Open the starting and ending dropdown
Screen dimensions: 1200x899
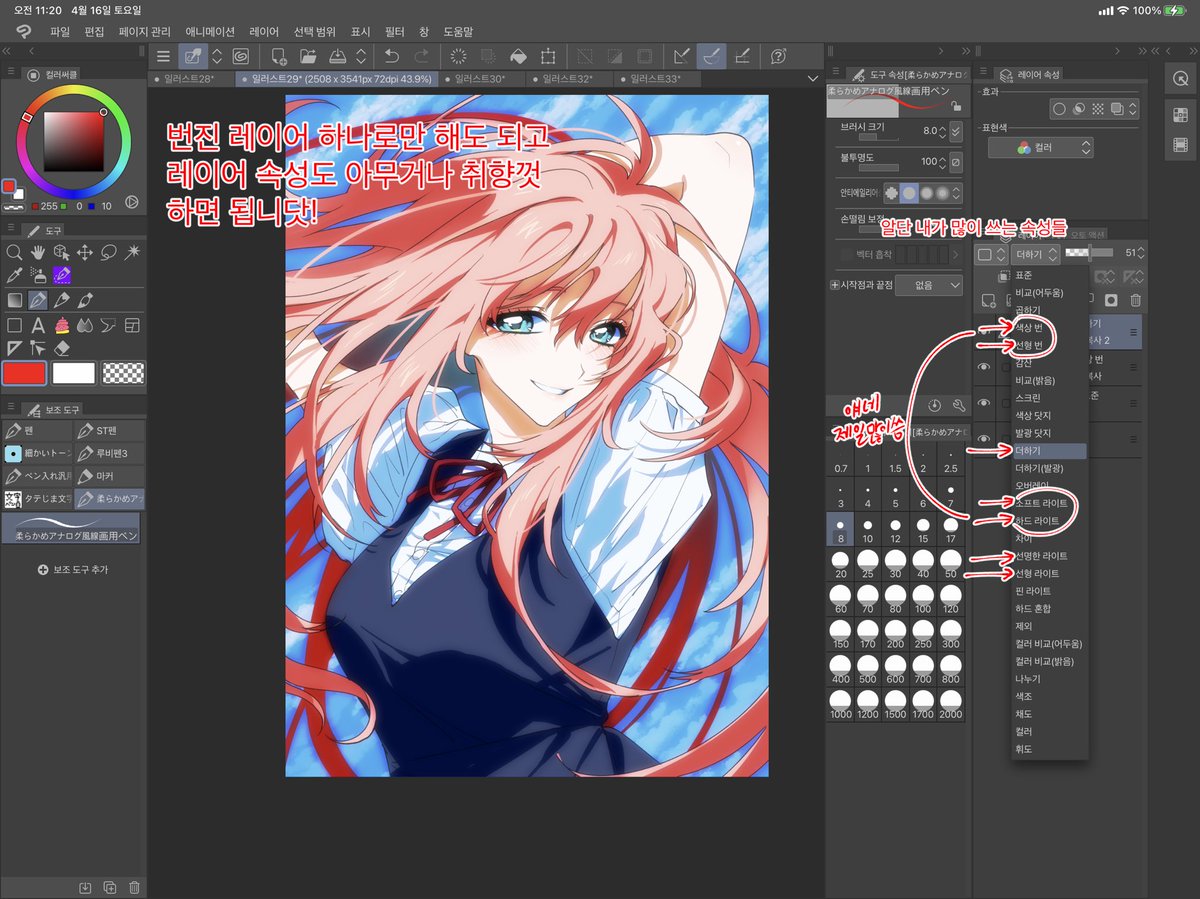coord(928,285)
